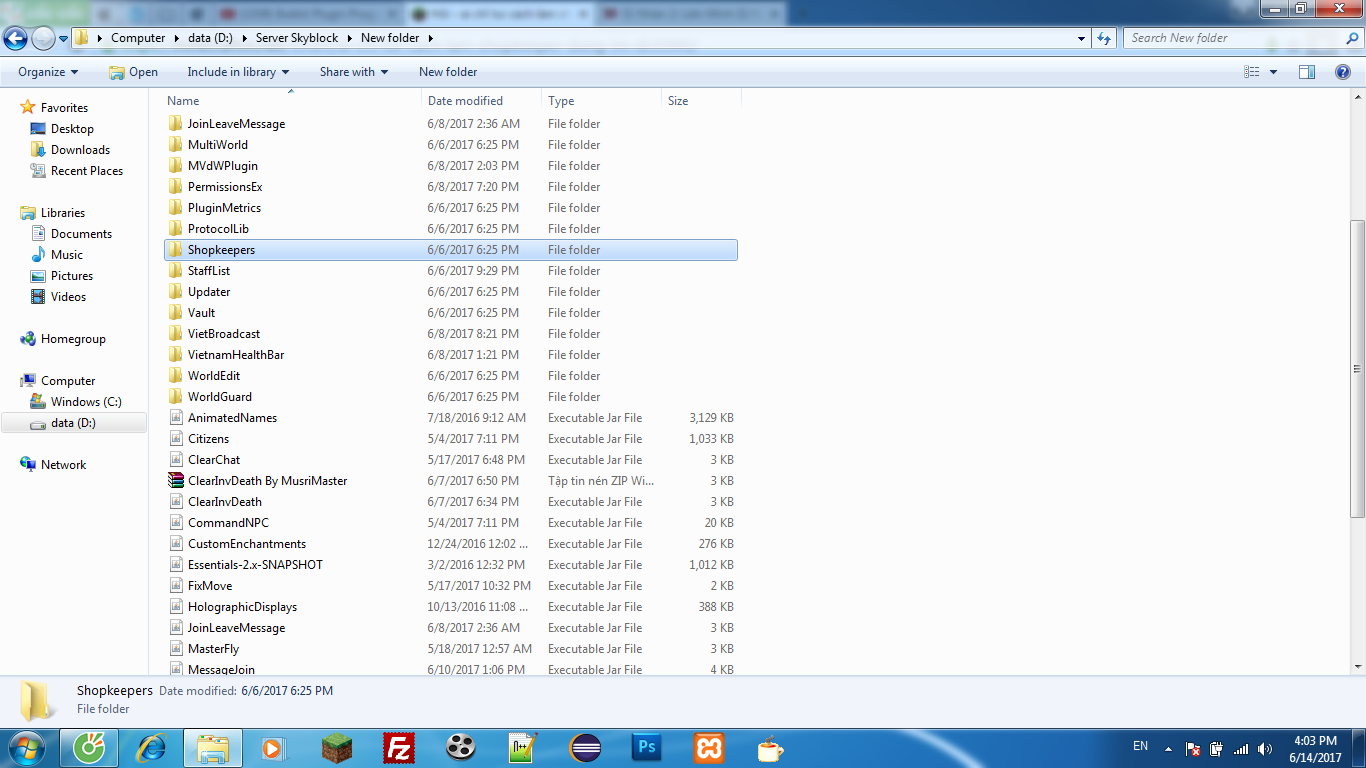Sort by the Name column header
The width and height of the screenshot is (1366, 768).
291,101
